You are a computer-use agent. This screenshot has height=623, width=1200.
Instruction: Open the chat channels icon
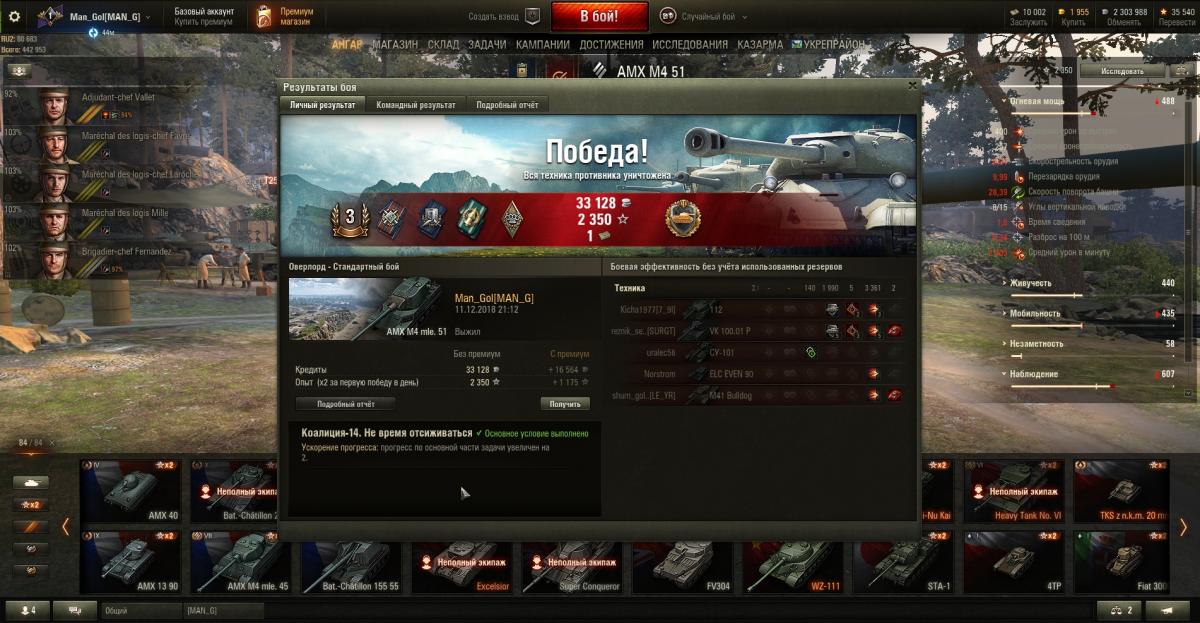click(x=74, y=609)
